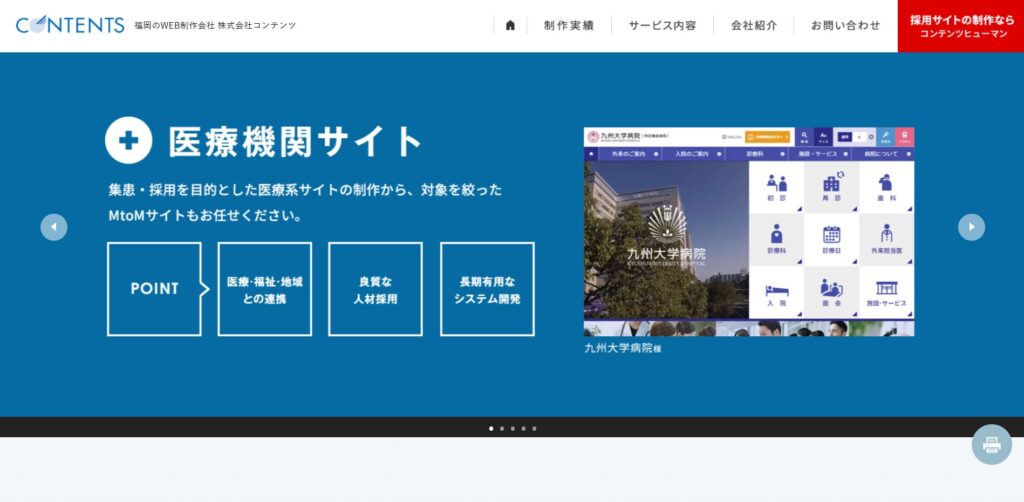
Task: Select the 長期有用なシステム開発 box
Action: (x=487, y=289)
